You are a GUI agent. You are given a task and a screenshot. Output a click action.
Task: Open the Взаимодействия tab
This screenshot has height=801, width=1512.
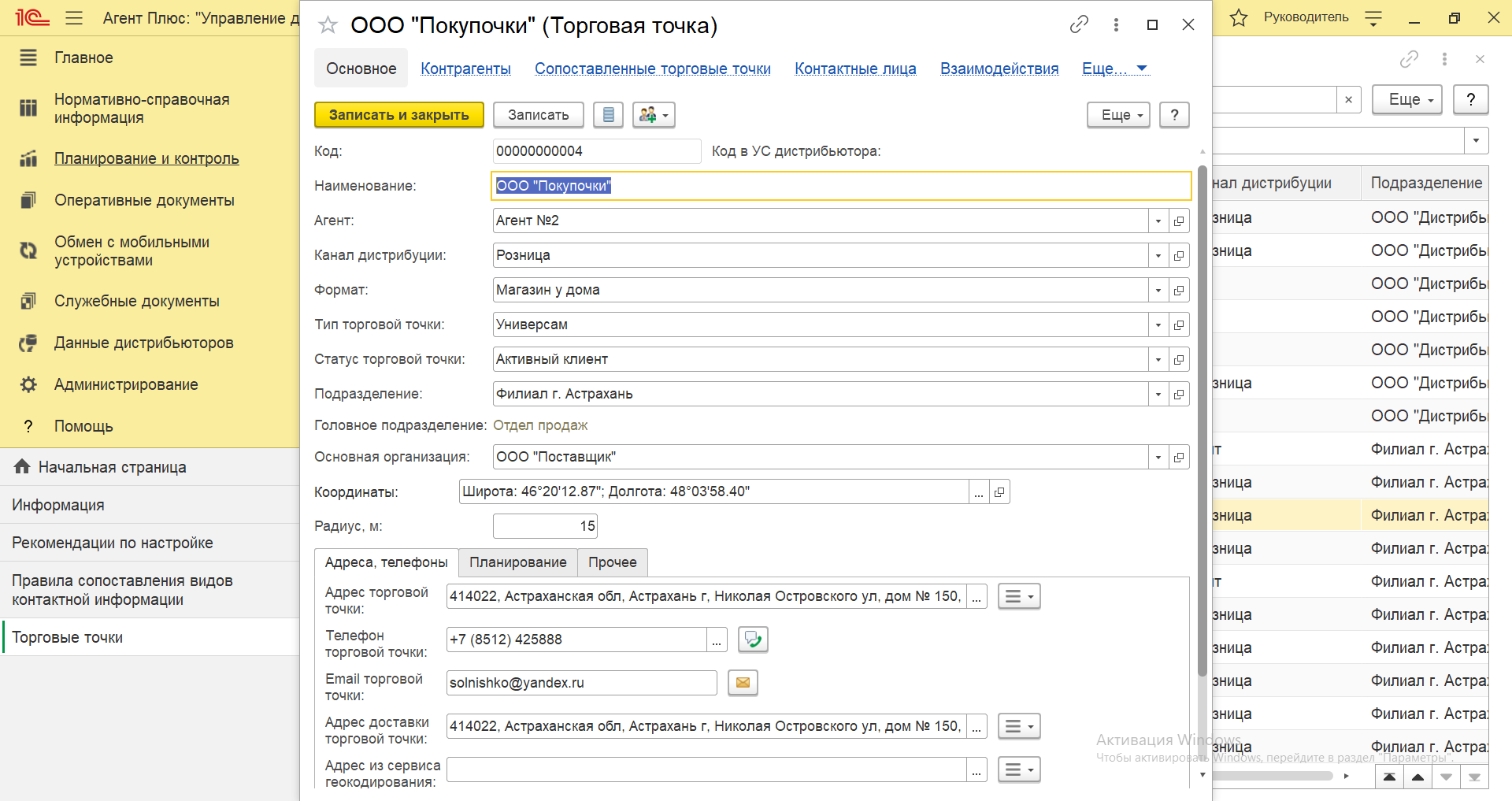coord(999,69)
